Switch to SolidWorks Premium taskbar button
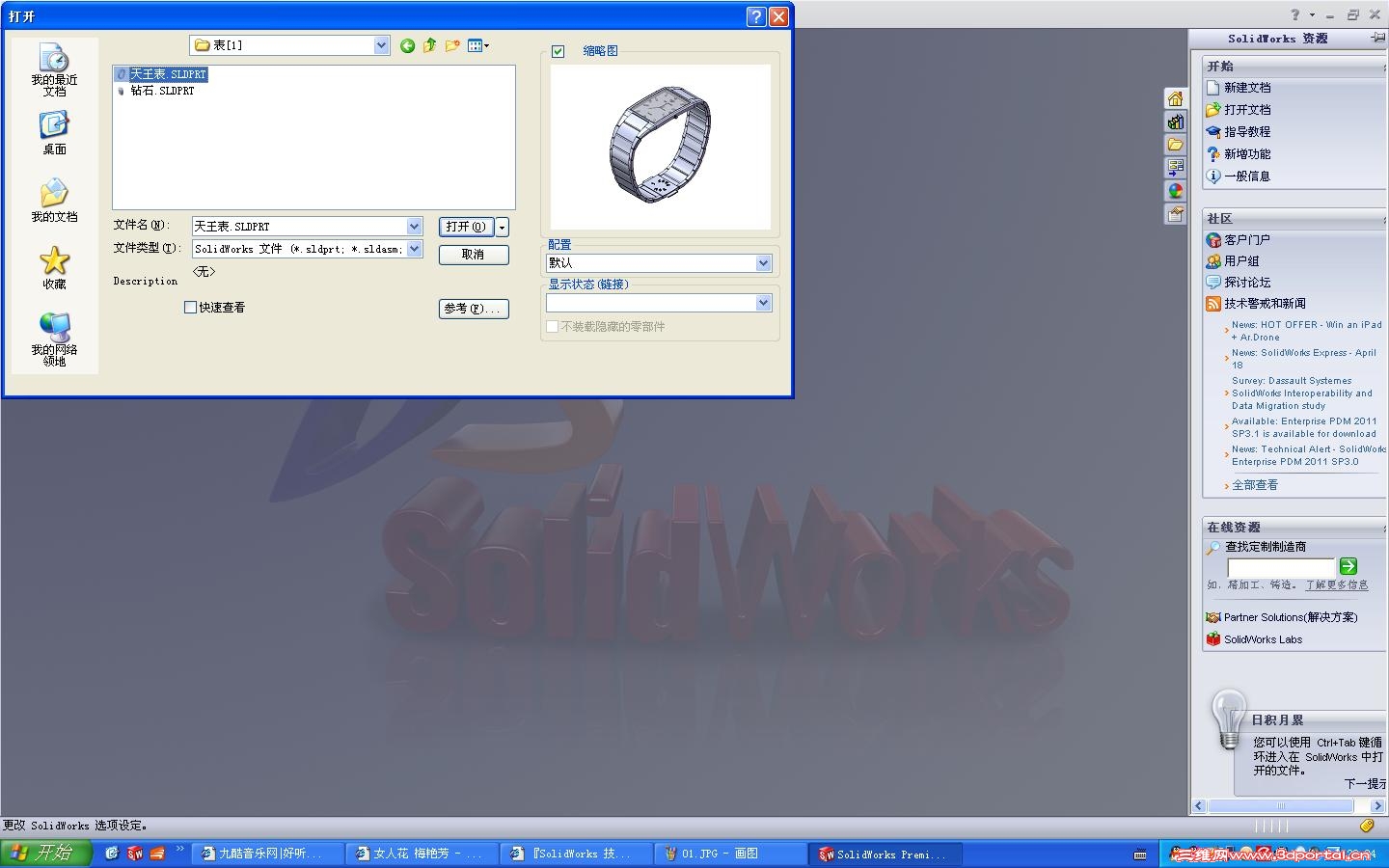This screenshot has width=1389, height=868. click(x=885, y=854)
